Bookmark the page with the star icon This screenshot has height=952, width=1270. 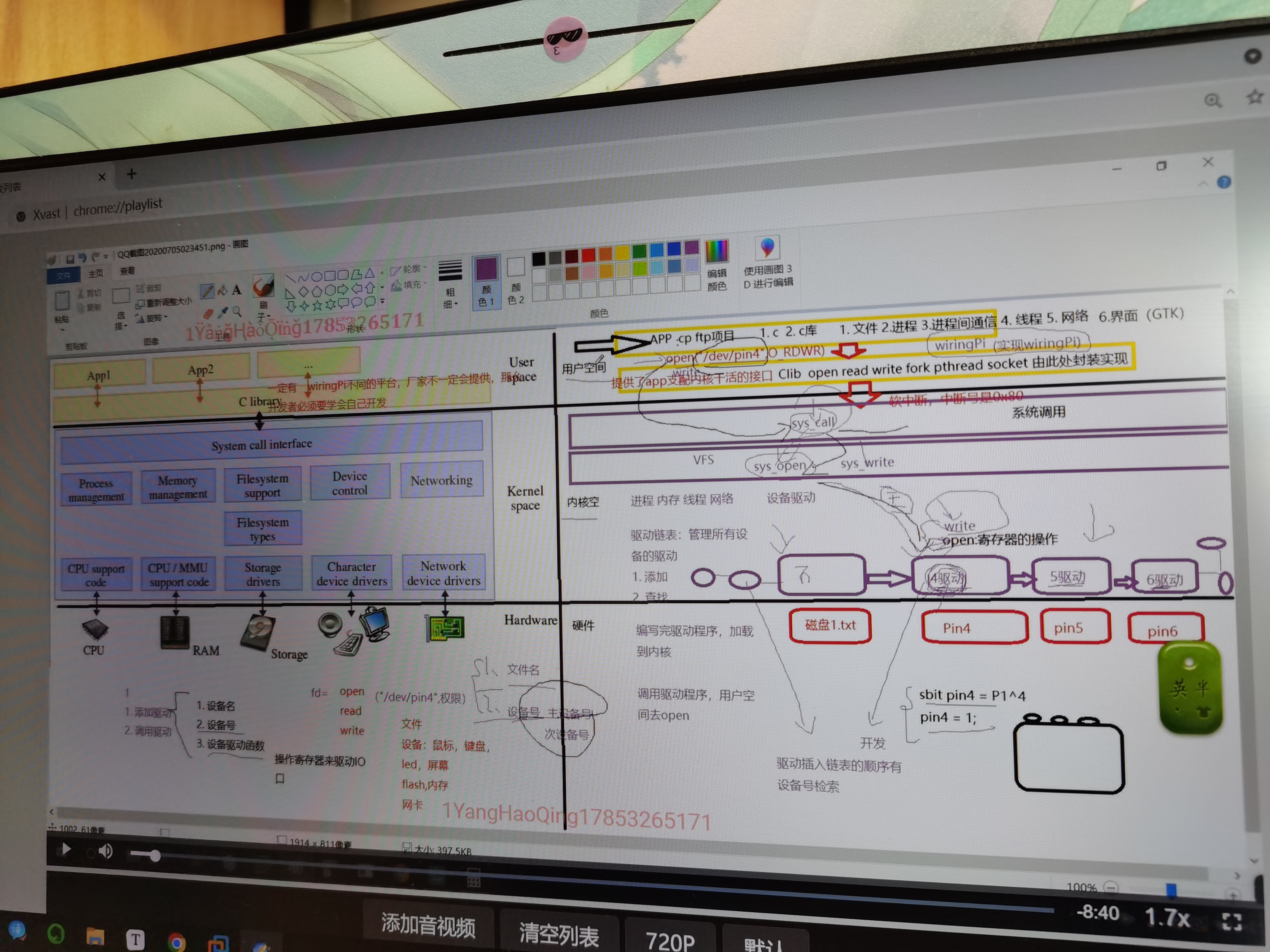[1256, 96]
